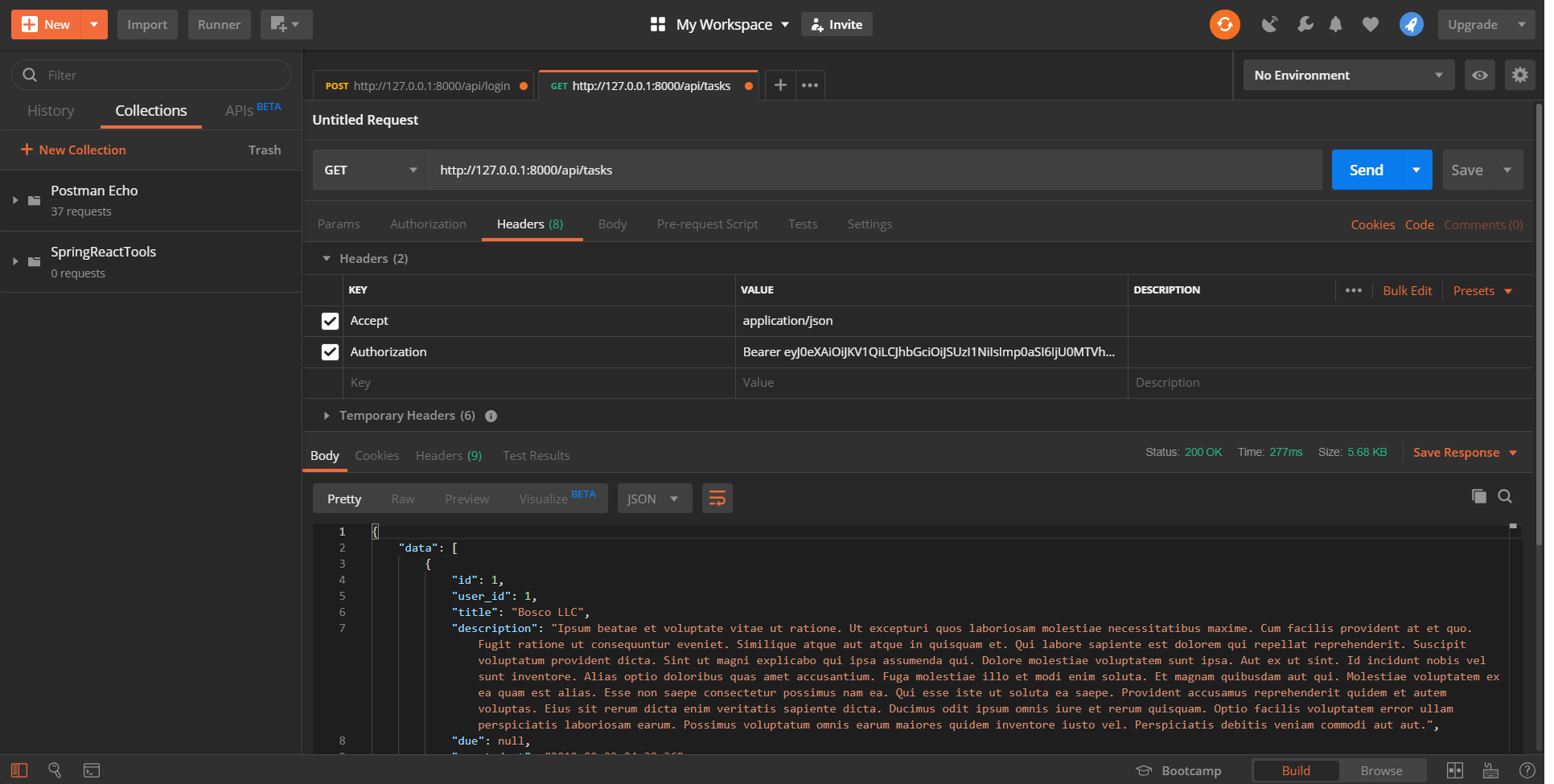Open Pre-request Script tab

coord(707,224)
